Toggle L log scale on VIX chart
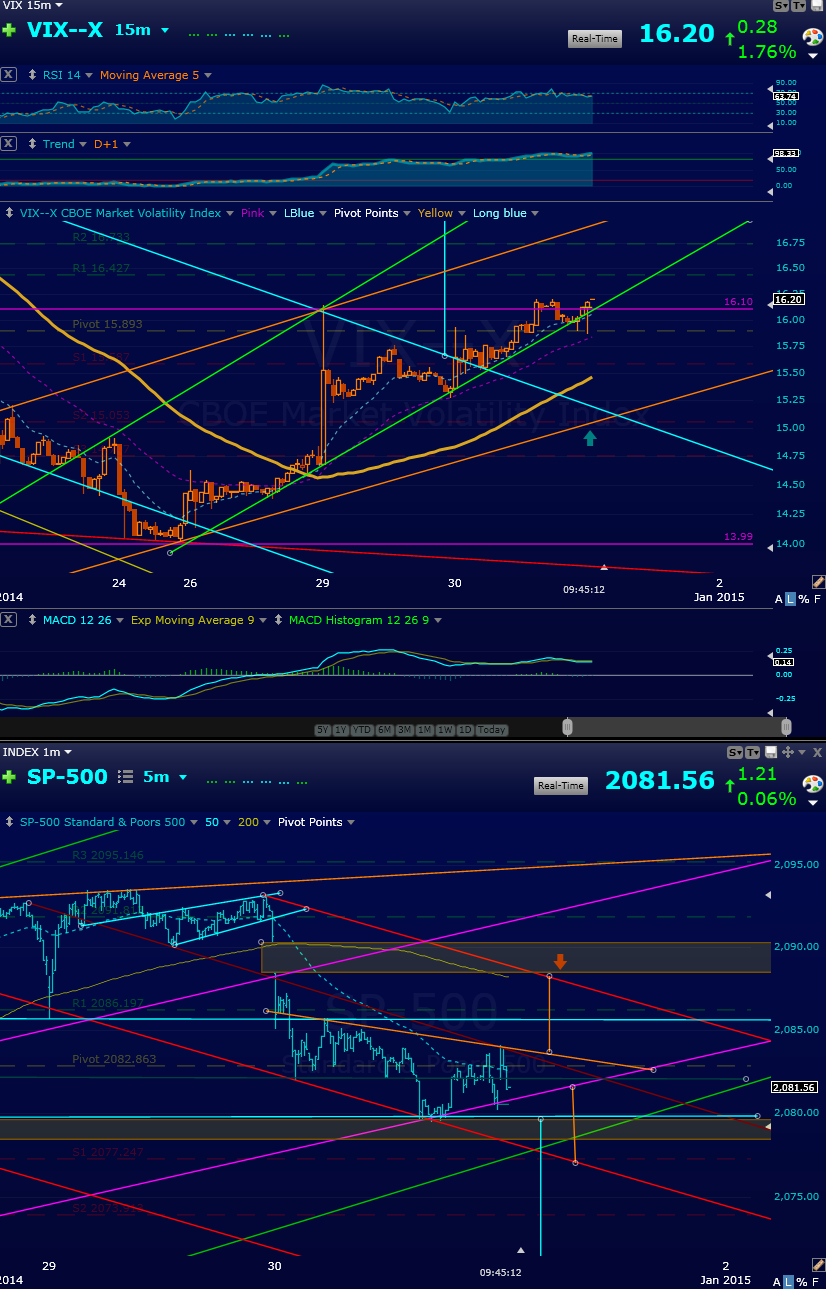 [790, 599]
